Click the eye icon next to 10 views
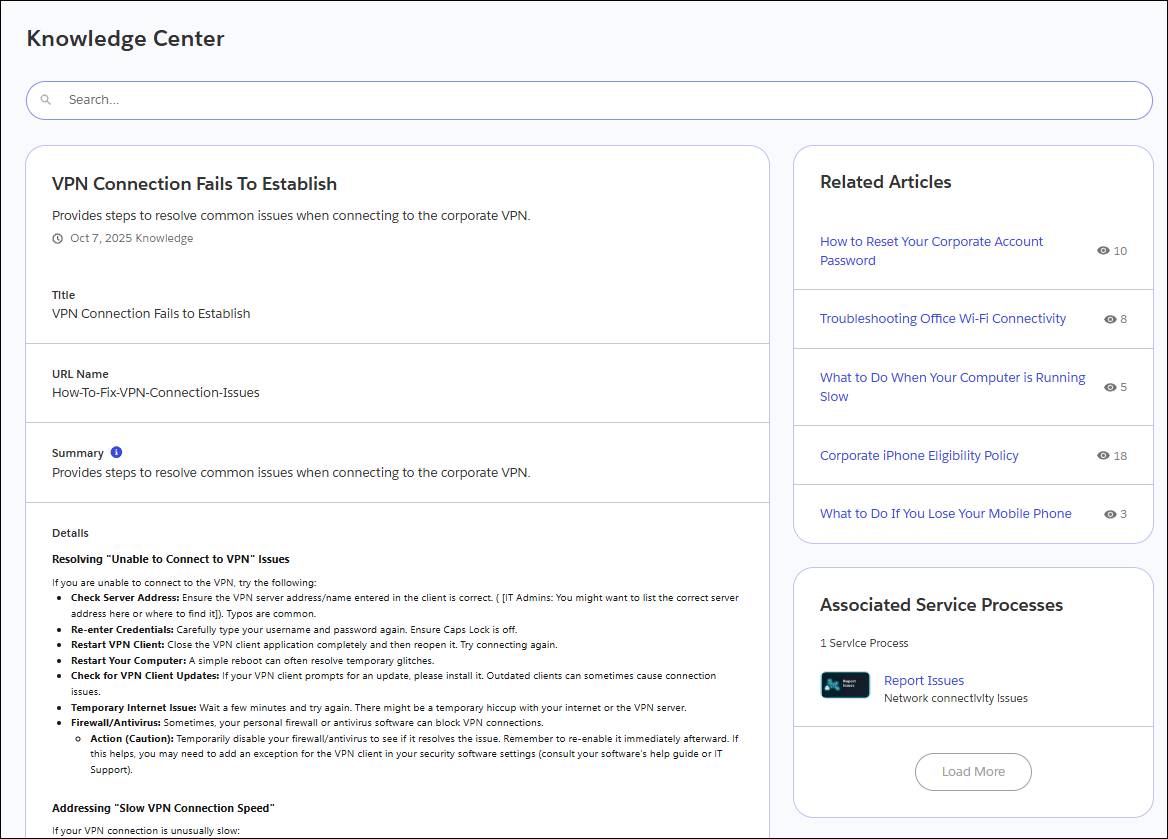1168x839 pixels. tap(1103, 251)
